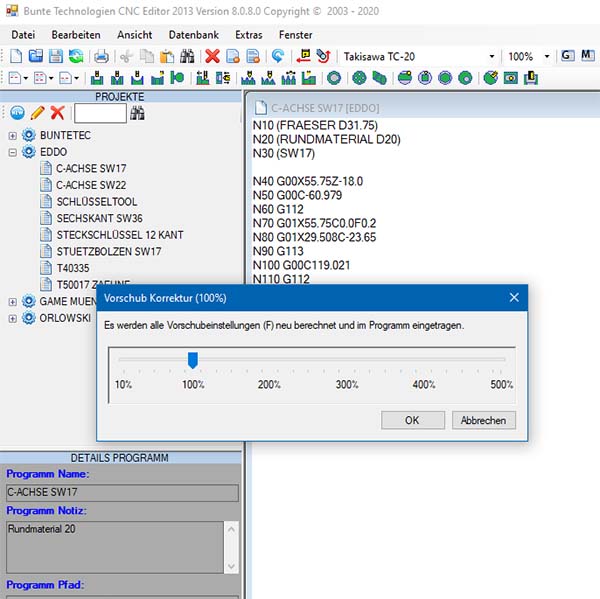
Task: Open the Datenbank menu
Action: coord(194,35)
